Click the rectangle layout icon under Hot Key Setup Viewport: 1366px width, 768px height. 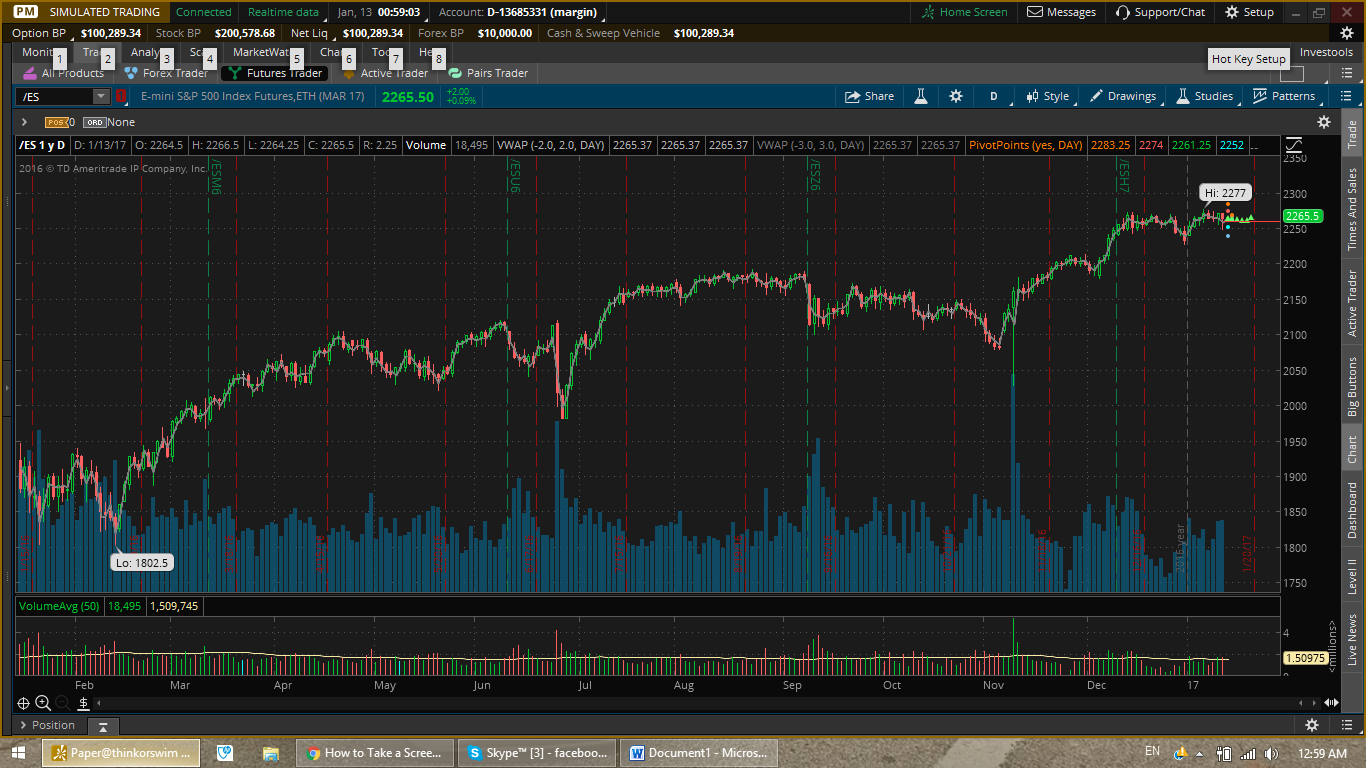point(1292,73)
